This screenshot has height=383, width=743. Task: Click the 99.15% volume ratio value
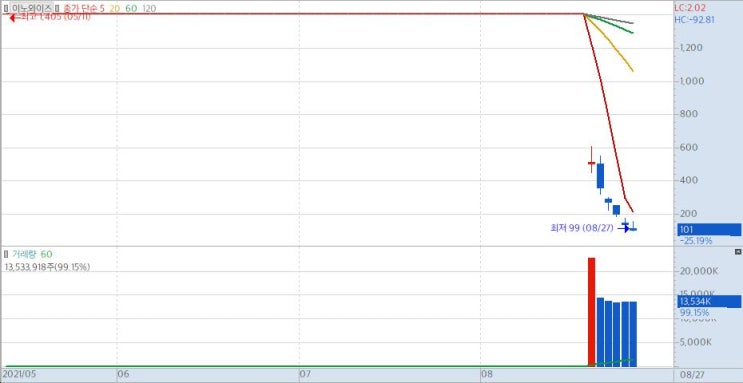[x=695, y=313]
